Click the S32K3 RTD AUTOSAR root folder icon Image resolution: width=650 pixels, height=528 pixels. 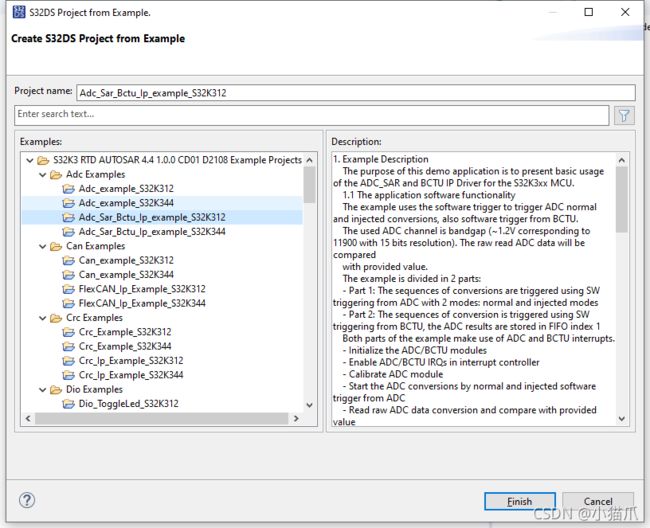(43, 160)
